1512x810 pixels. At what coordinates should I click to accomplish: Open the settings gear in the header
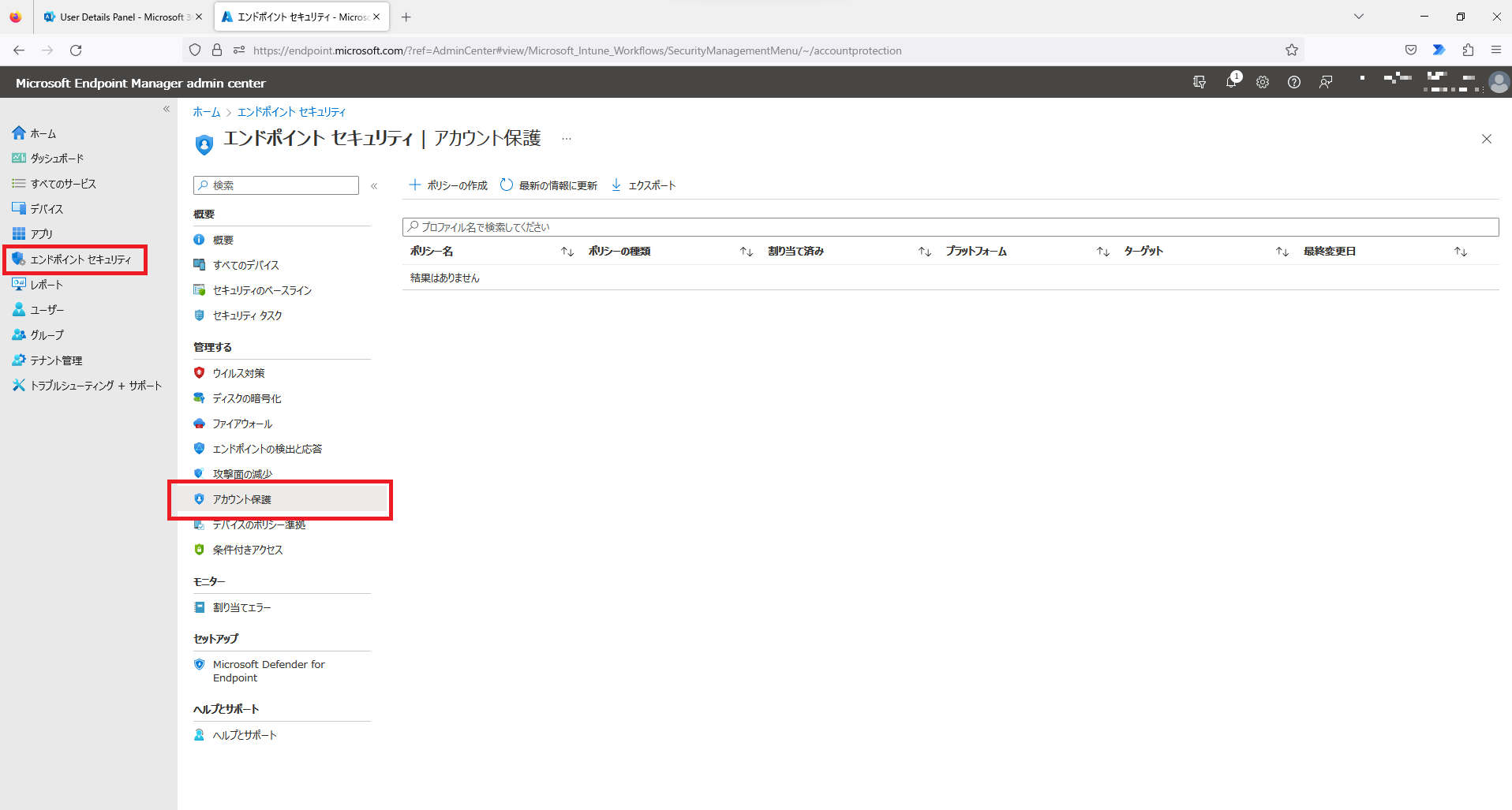(1263, 82)
